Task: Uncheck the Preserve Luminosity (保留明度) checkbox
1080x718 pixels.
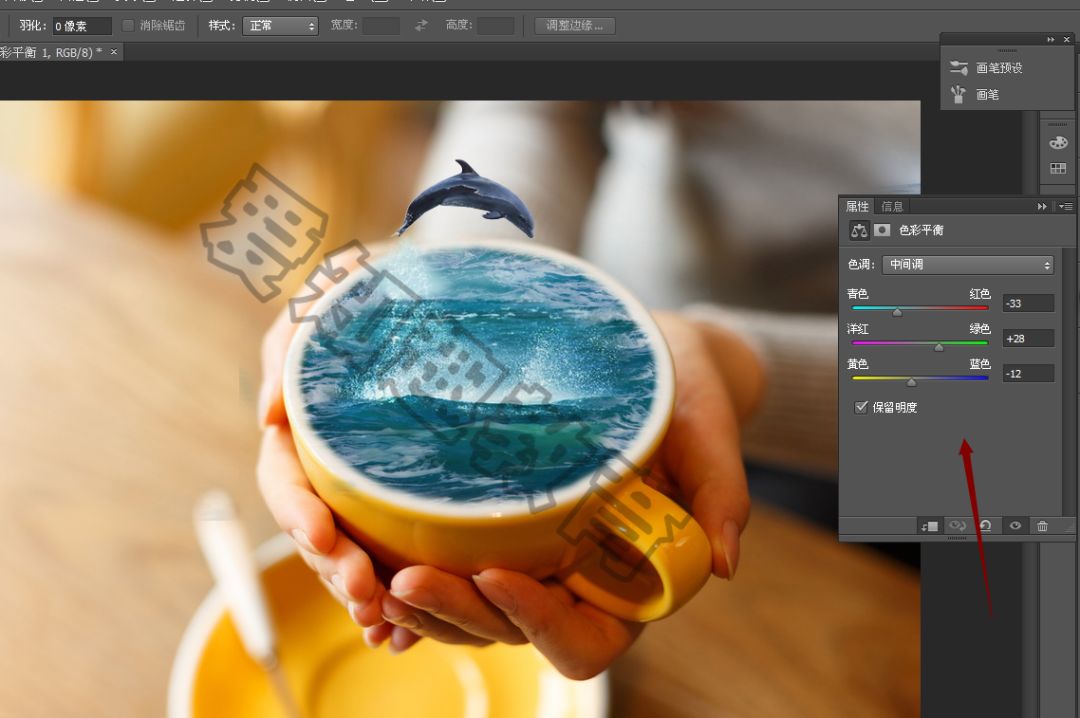Action: (x=861, y=407)
